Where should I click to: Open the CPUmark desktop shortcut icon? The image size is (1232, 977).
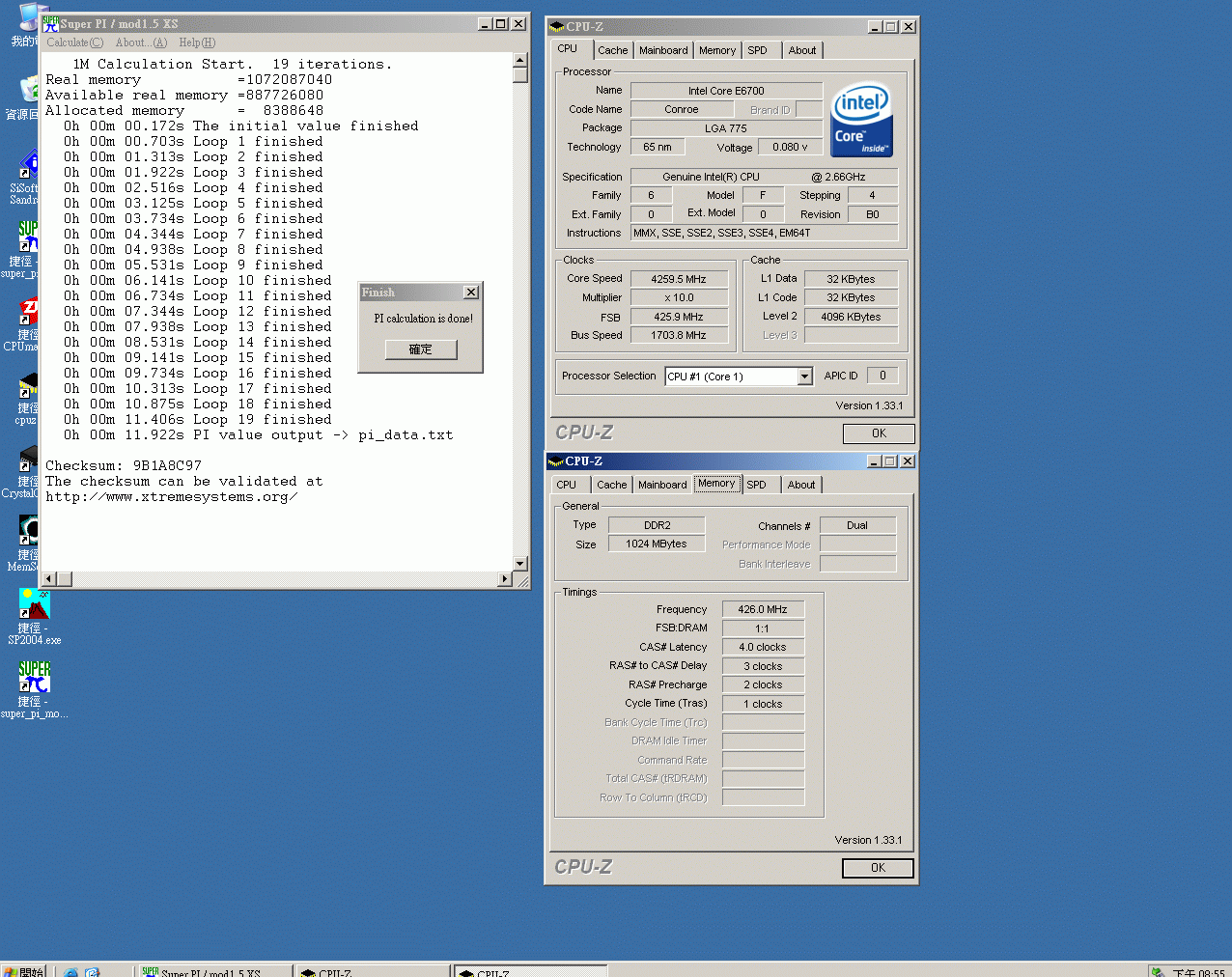click(29, 312)
